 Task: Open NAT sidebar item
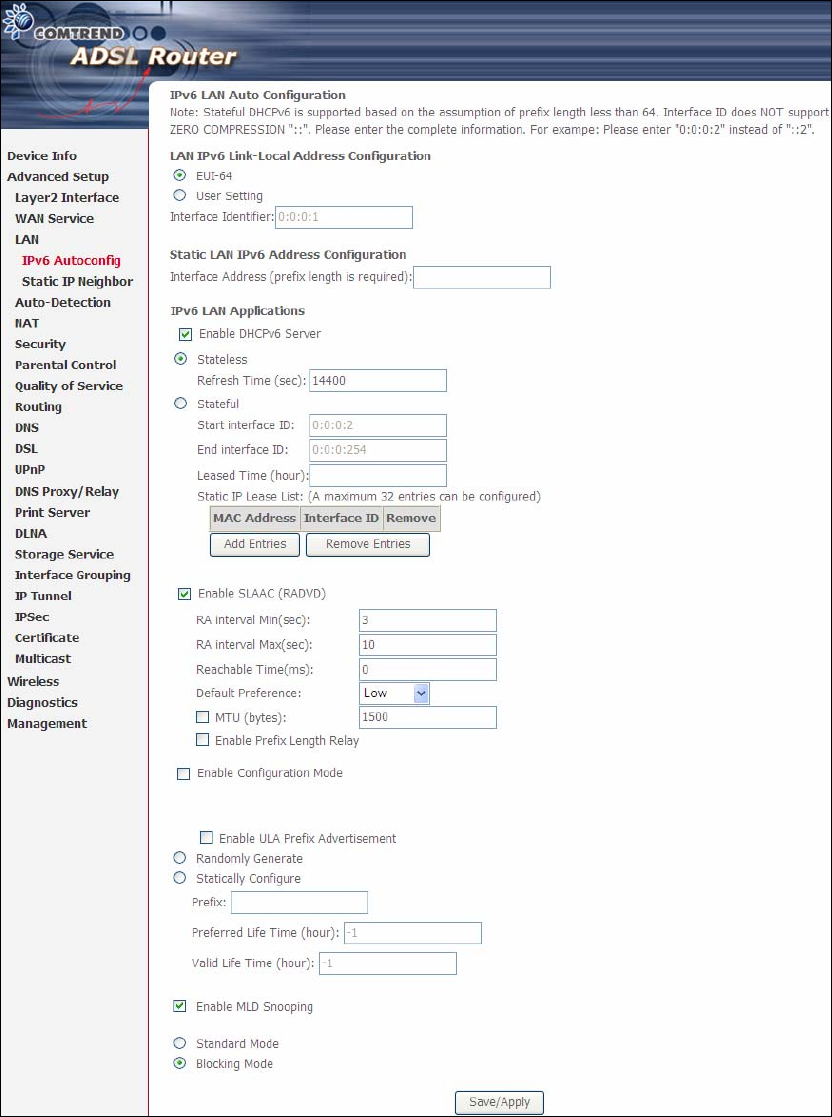27,323
